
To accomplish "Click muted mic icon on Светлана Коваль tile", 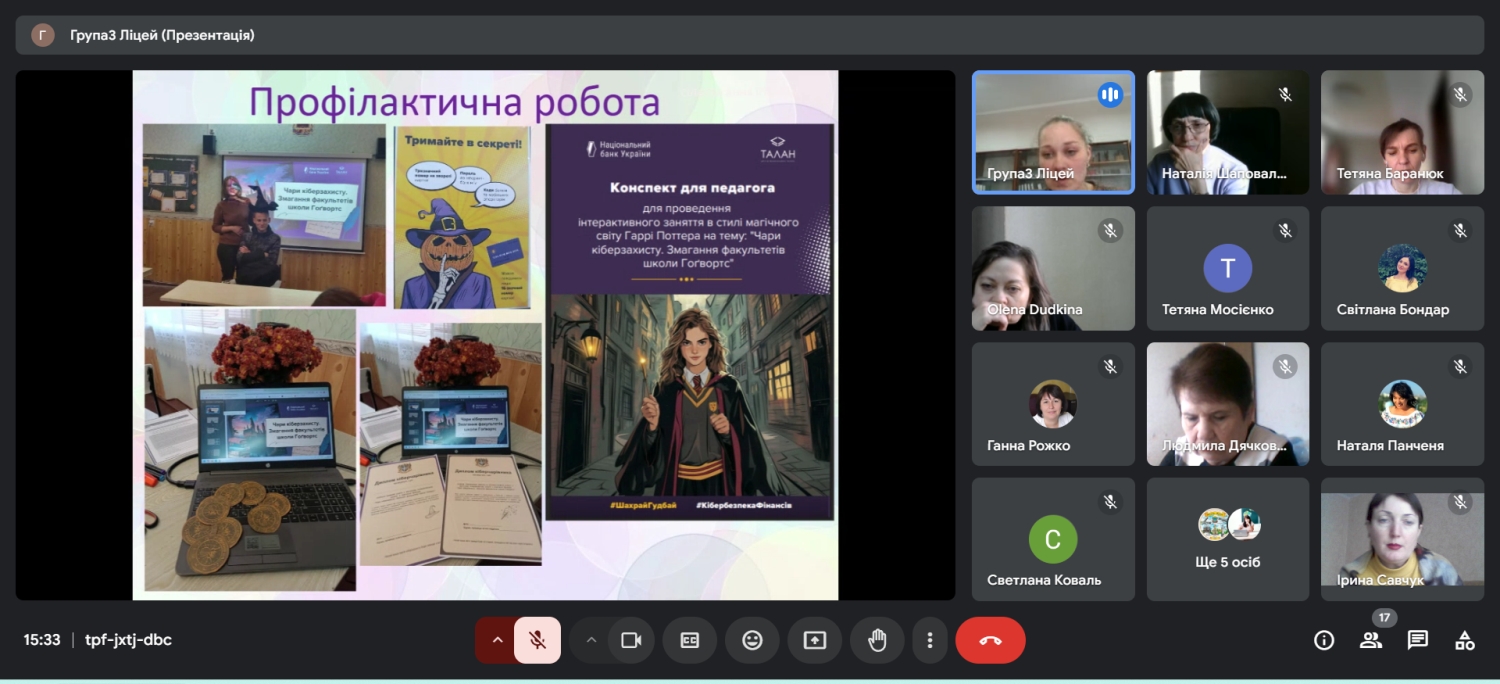I will tap(1110, 503).
